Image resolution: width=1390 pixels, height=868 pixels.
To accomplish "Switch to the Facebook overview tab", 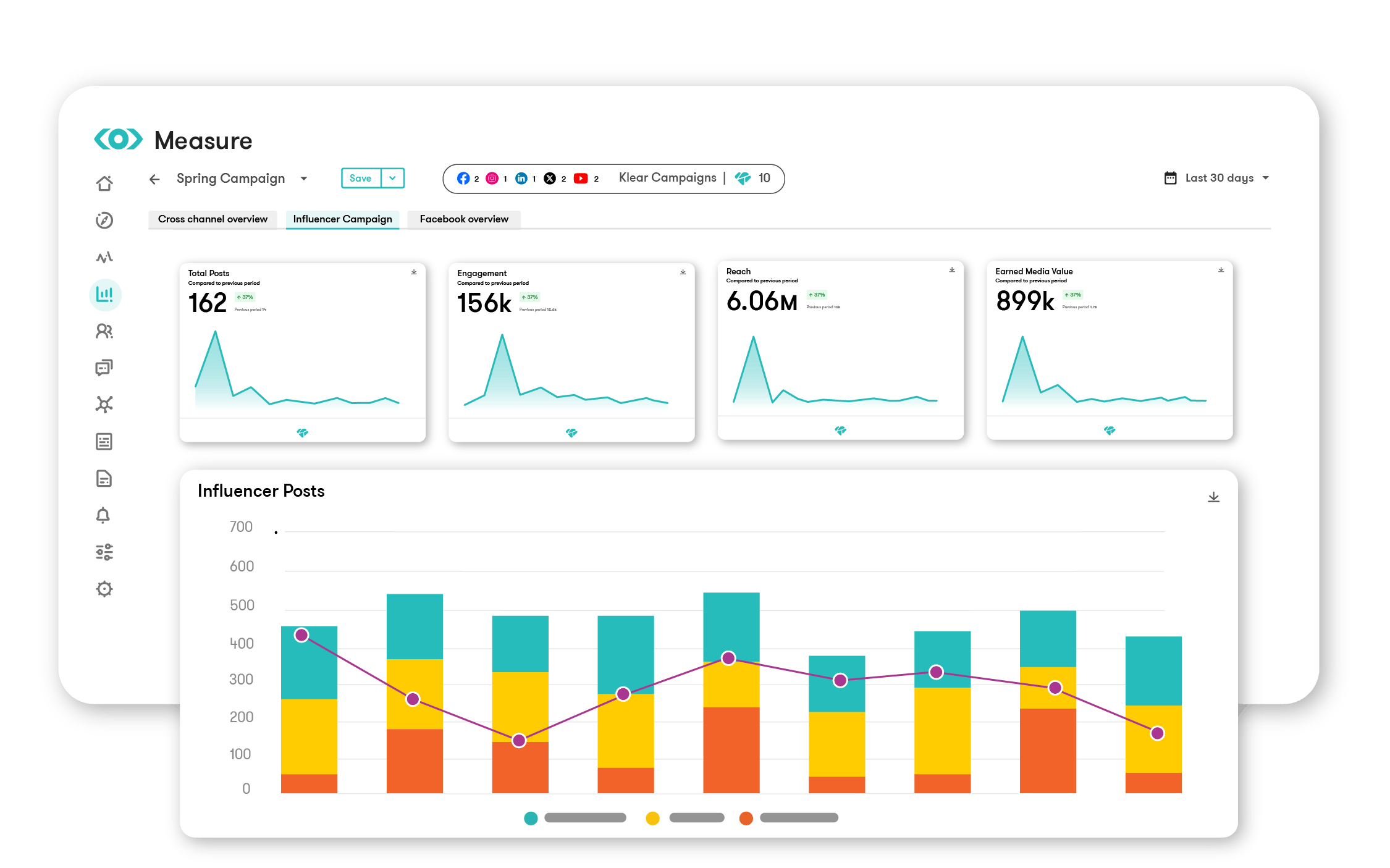I will click(x=463, y=219).
